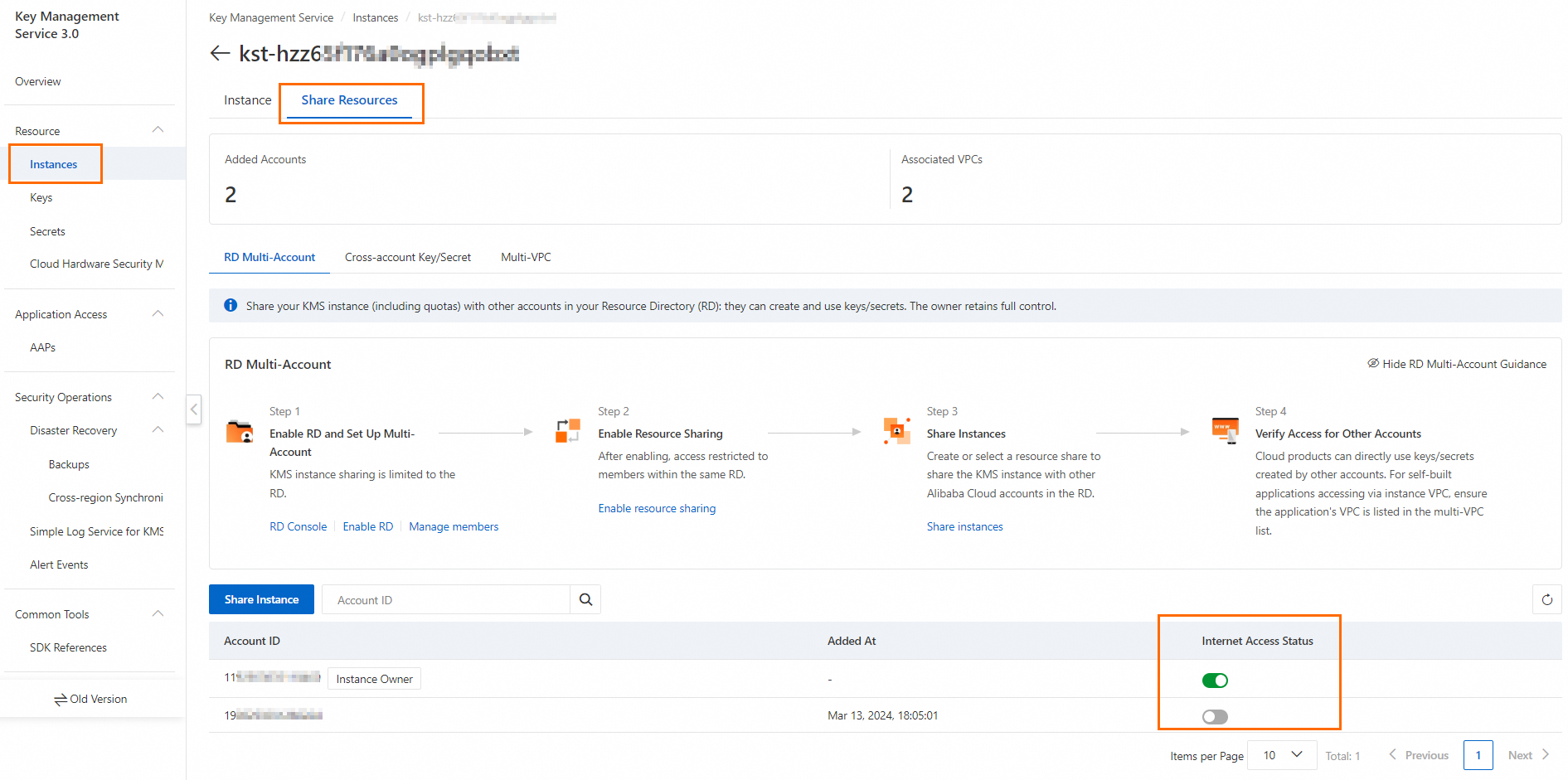Click the Step 3 Share Instances icon
Image resolution: width=1568 pixels, height=780 pixels.
coord(896,431)
